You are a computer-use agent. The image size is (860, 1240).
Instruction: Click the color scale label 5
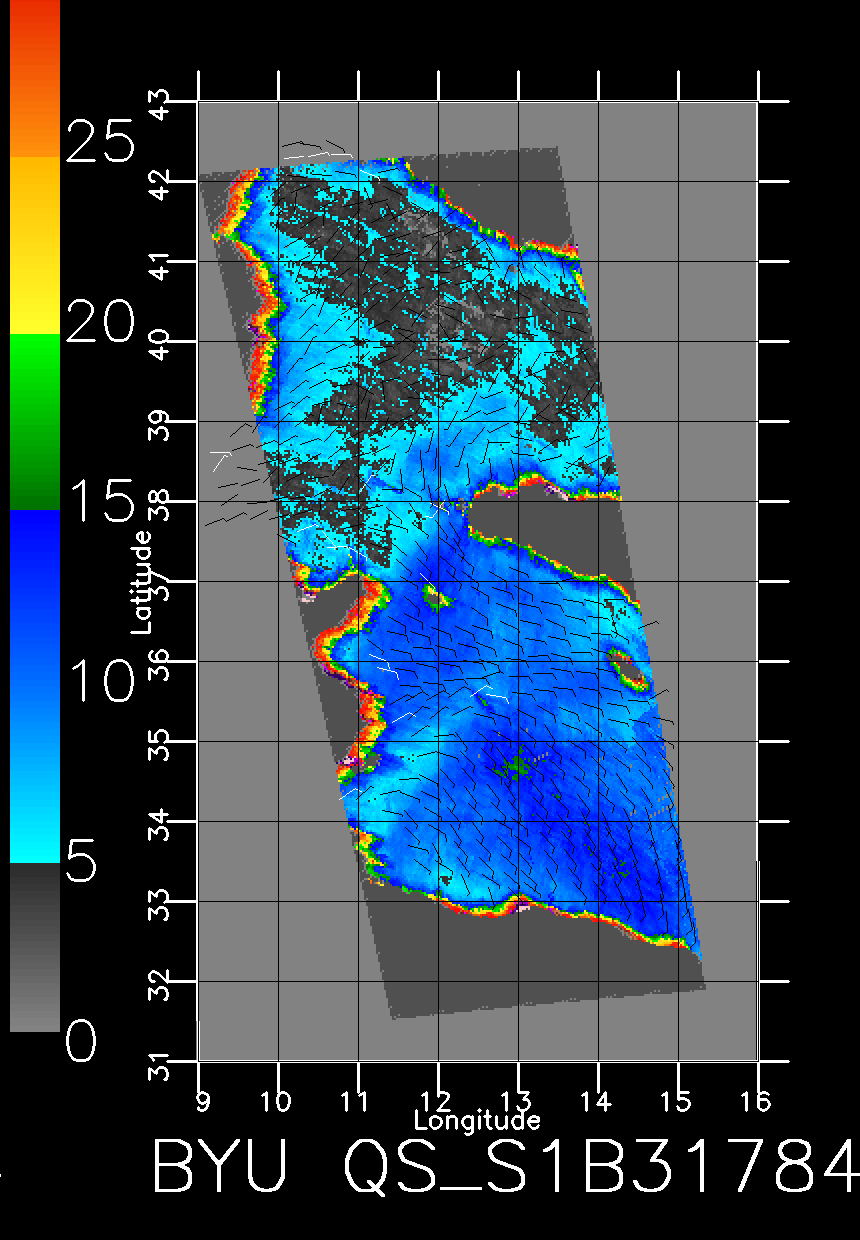pos(81,863)
